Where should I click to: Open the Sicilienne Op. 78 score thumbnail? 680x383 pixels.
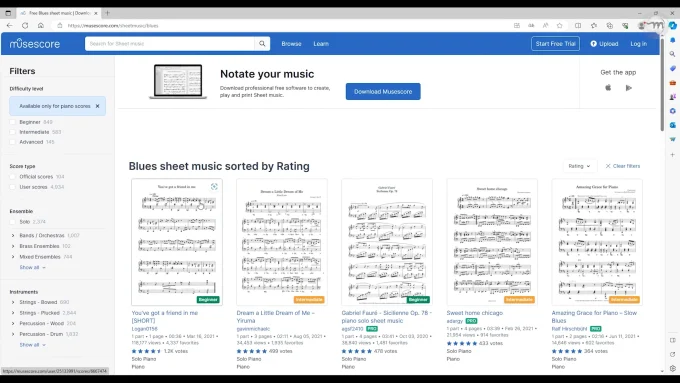pos(387,242)
